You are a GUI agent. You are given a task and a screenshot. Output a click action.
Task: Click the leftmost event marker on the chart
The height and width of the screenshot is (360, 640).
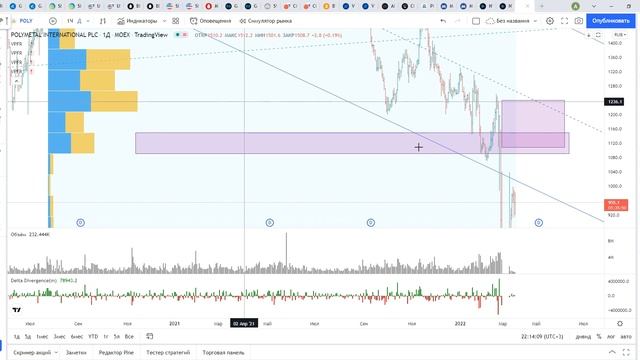coord(80,222)
